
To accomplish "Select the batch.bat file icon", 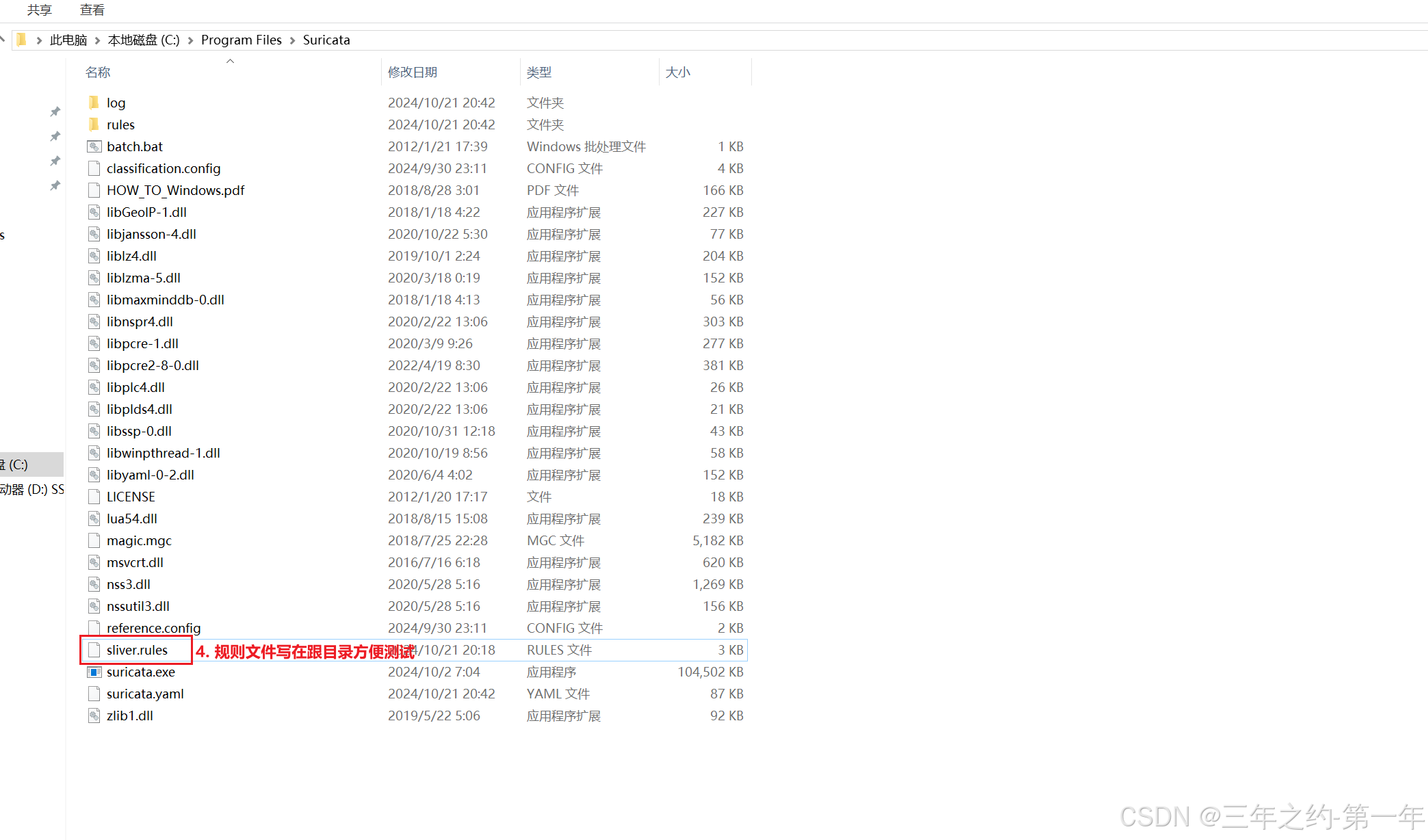I will point(94,146).
